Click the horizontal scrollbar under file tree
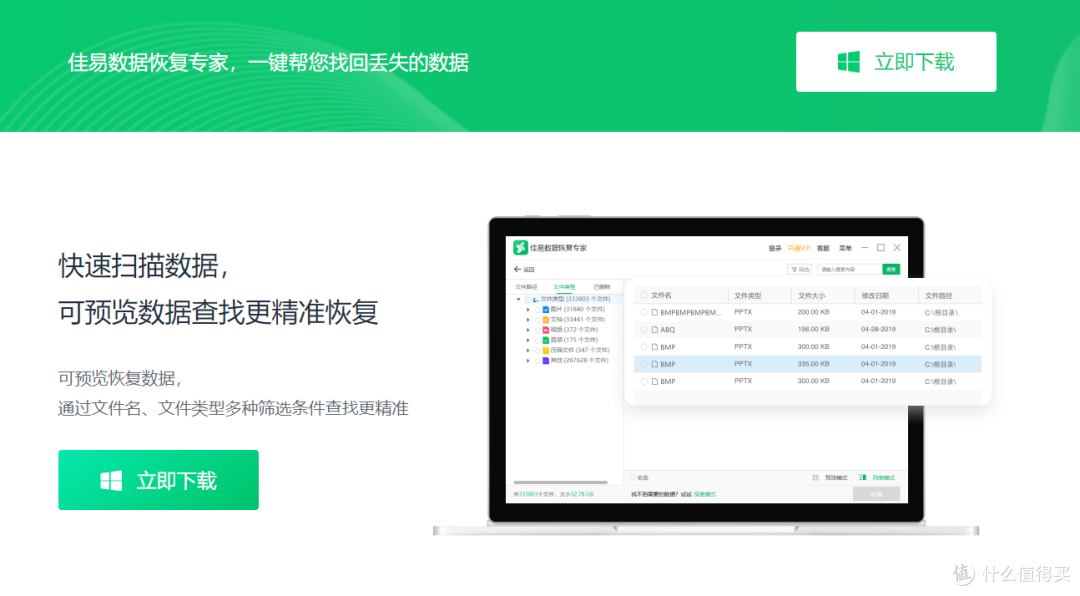The height and width of the screenshot is (596, 1080). pyautogui.click(x=561, y=482)
